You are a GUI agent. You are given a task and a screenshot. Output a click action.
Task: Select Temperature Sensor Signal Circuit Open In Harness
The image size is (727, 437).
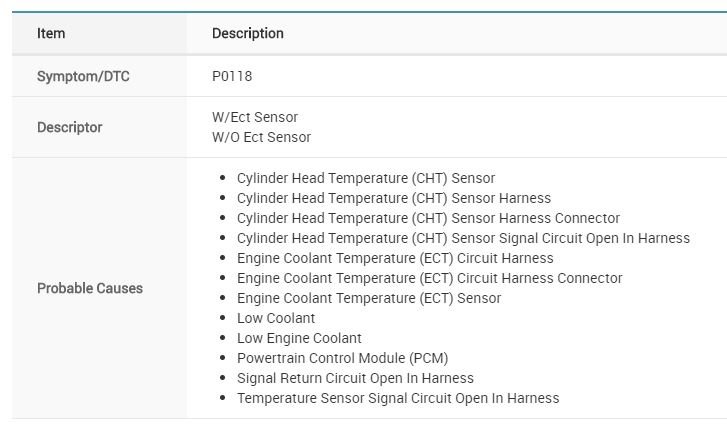(398, 398)
